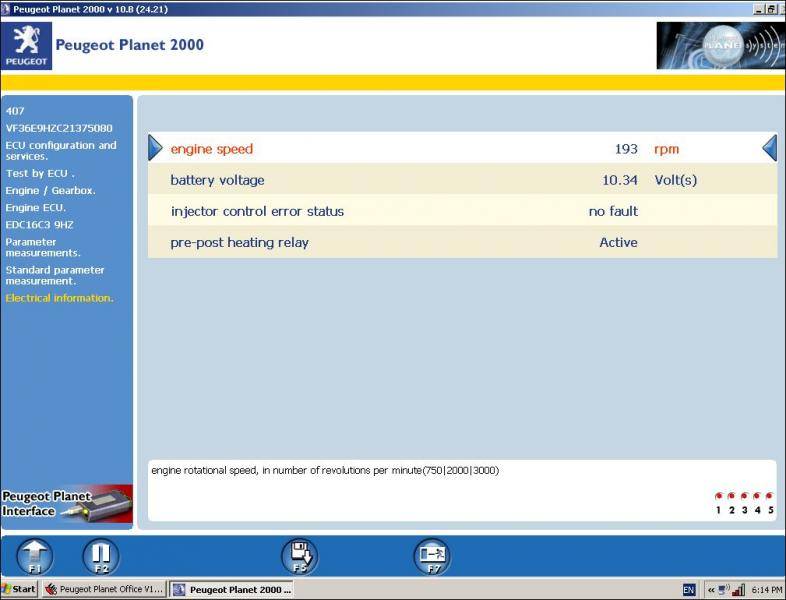The width and height of the screenshot is (786, 600).
Task: Select red indicator dot number 3
Action: 744,496
